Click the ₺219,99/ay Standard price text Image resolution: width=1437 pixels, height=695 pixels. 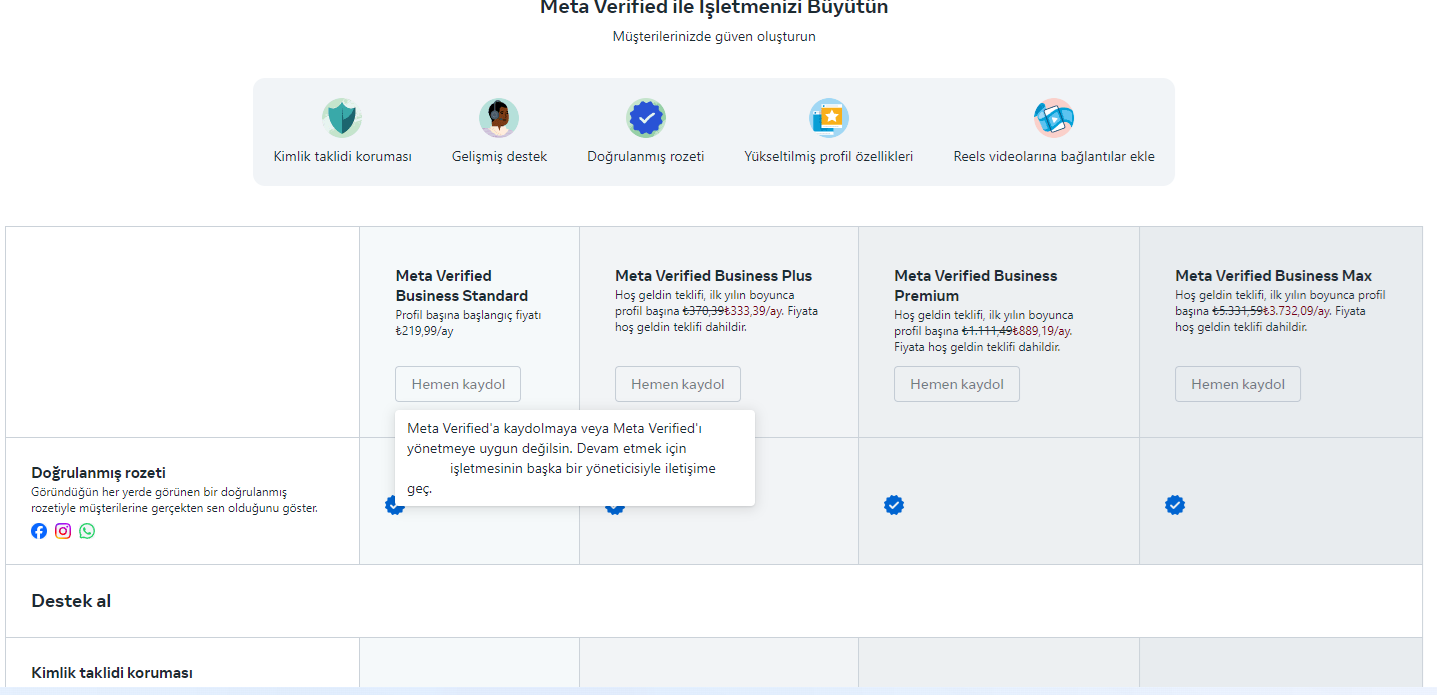[x=424, y=331]
